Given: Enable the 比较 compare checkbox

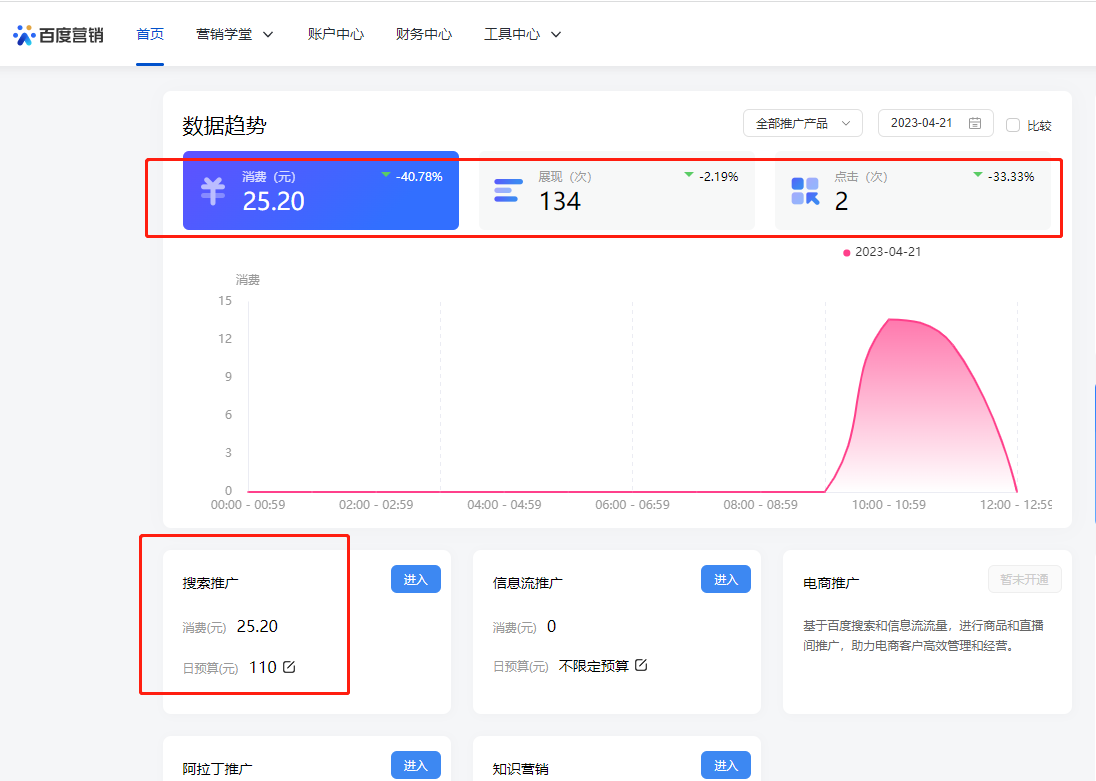Looking at the screenshot, I should point(1013,125).
